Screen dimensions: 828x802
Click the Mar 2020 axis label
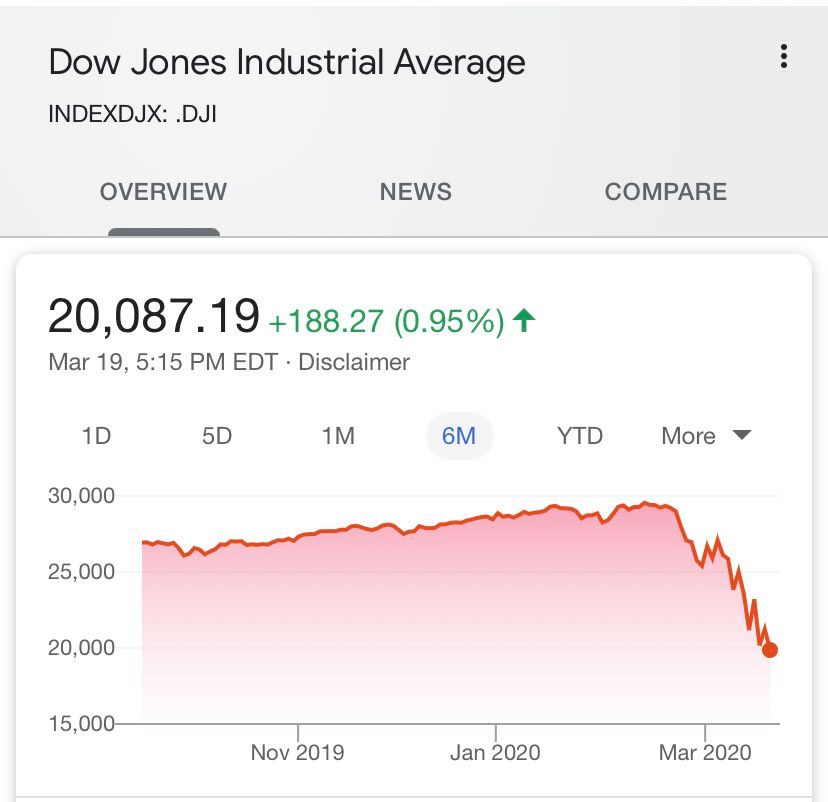click(x=704, y=752)
